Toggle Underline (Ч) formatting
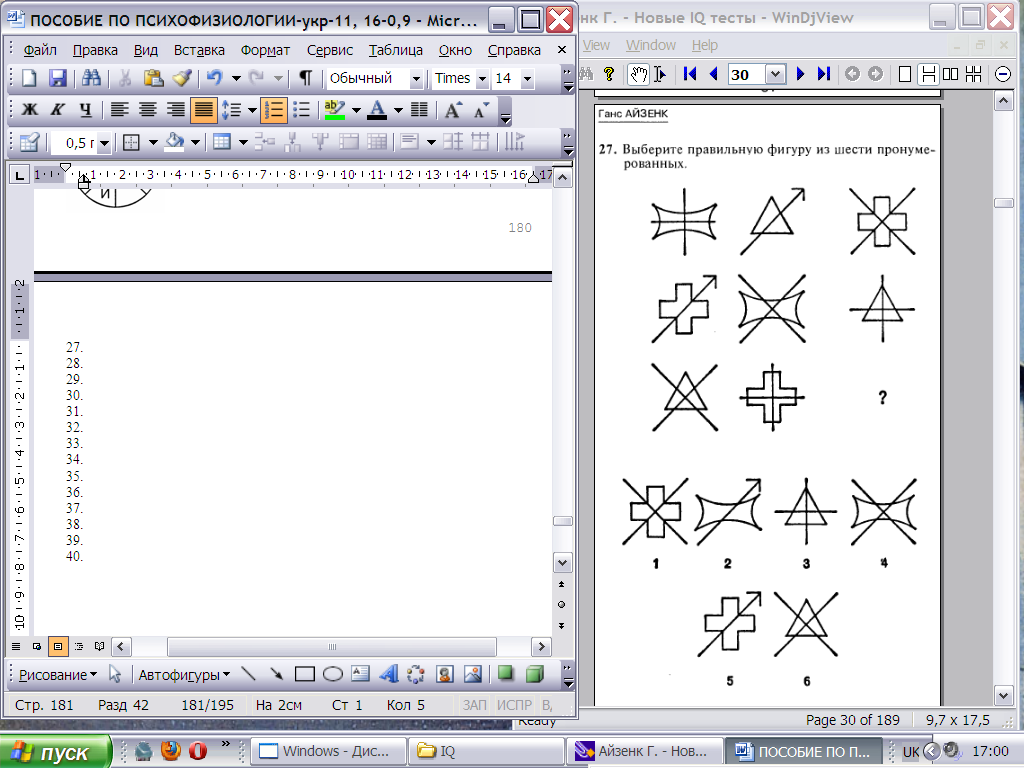The width and height of the screenshot is (1024, 768). pos(86,110)
